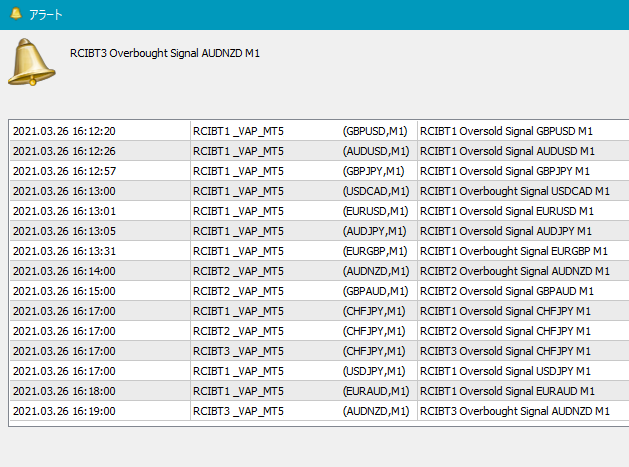Click message RCIBT2 Oversold Signal CHFJPY M1
Viewport: 629px width, 467px height.
point(505,331)
